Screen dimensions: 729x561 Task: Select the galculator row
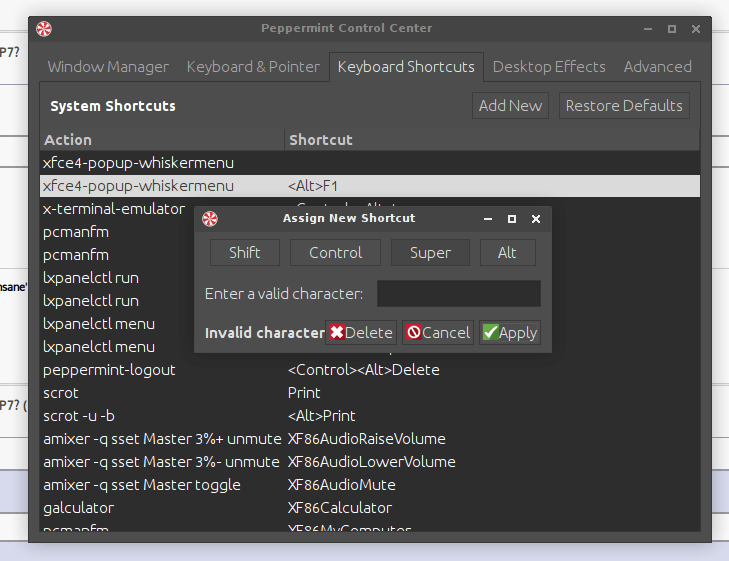(x=370, y=508)
